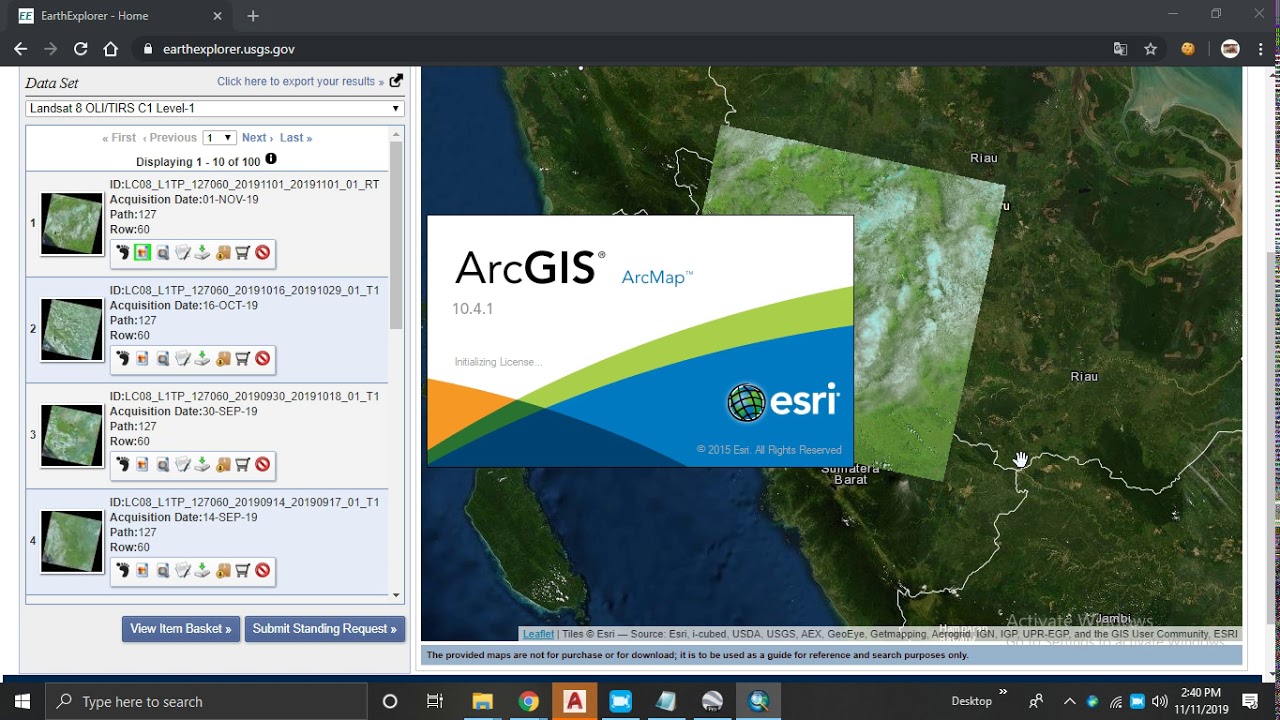This screenshot has height=720, width=1280.
Task: Open the 30-SEP-19 scene thumbnail
Action: point(72,436)
